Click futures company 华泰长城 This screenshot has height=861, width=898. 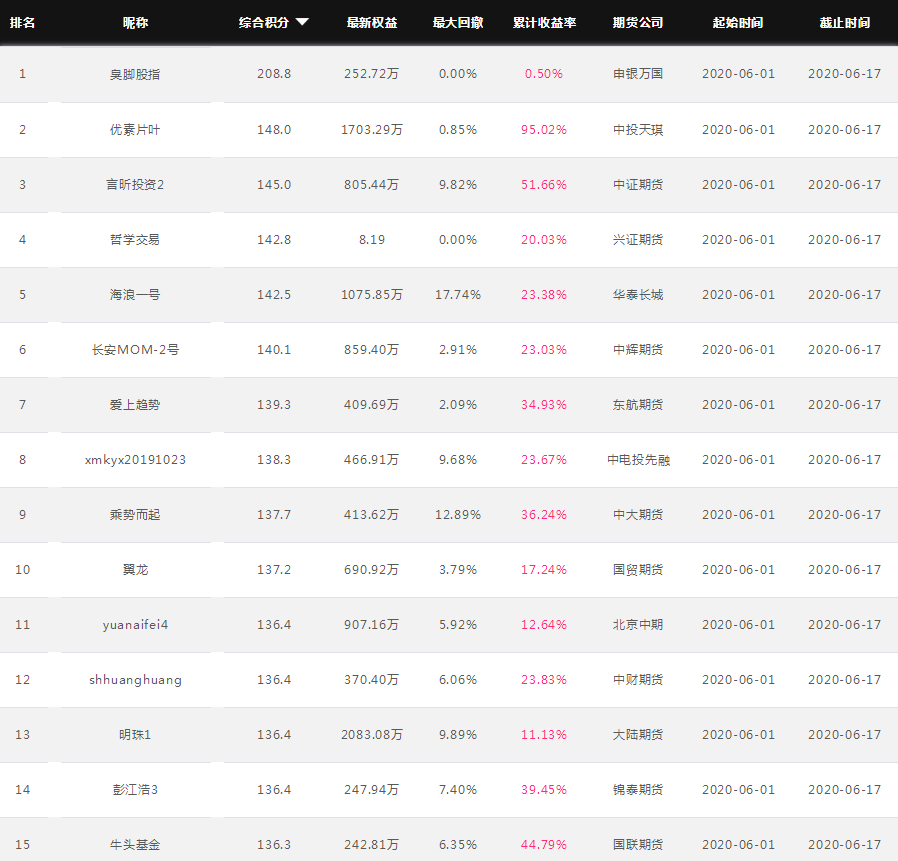(x=638, y=294)
